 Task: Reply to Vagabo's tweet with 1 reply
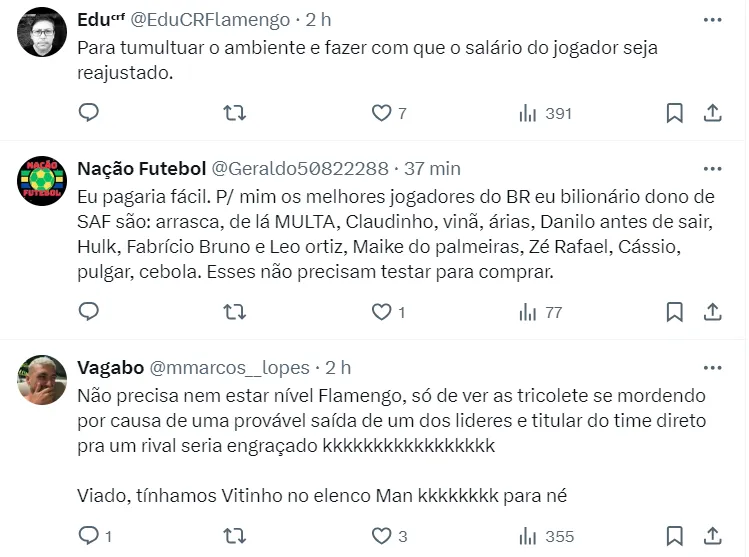pyautogui.click(x=89, y=536)
